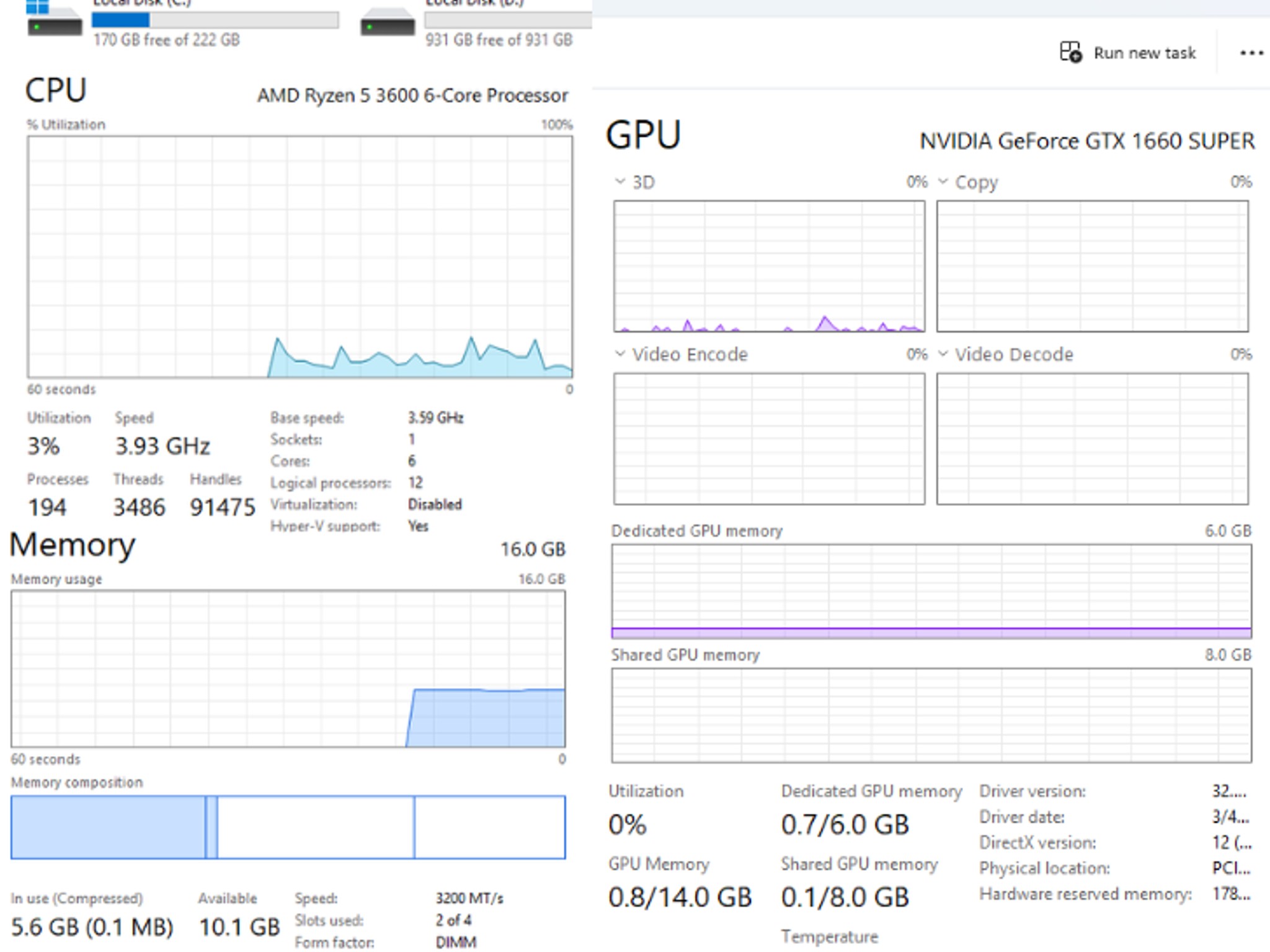Click the Local Disk C drive icon
This screenshot has height=952, width=1270.
click(55, 19)
